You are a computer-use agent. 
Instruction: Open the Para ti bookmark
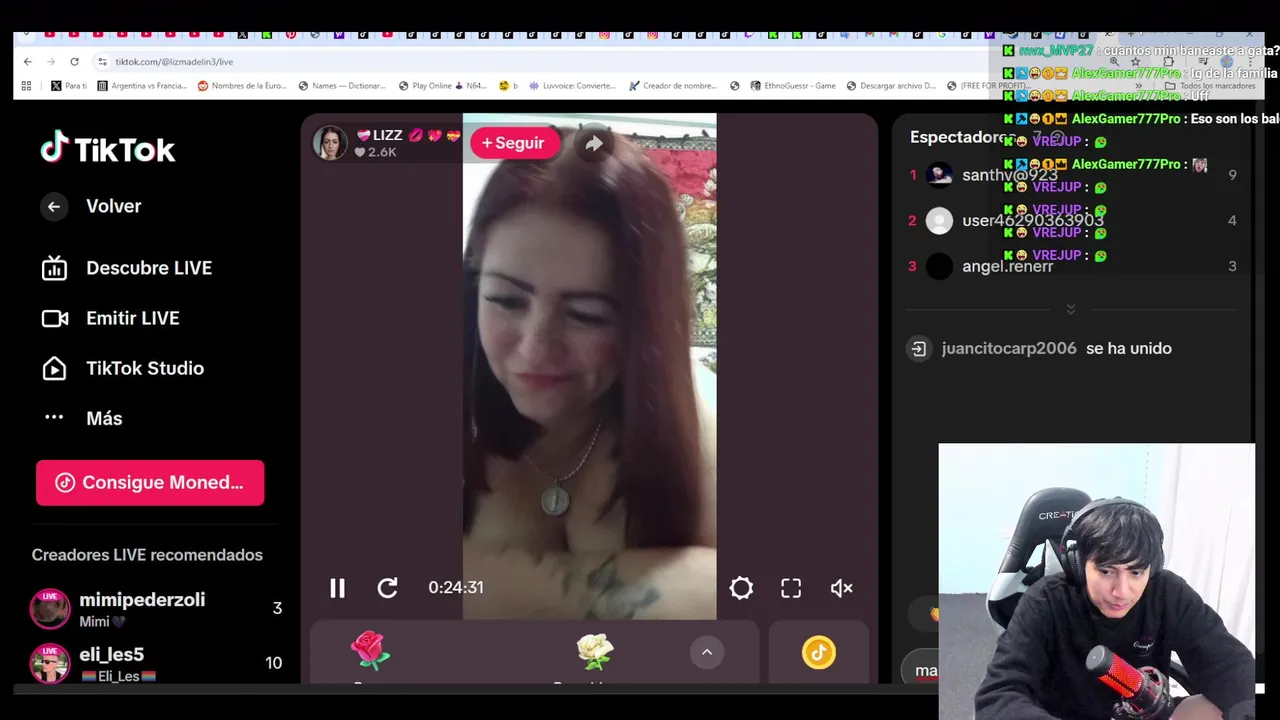click(x=69, y=86)
